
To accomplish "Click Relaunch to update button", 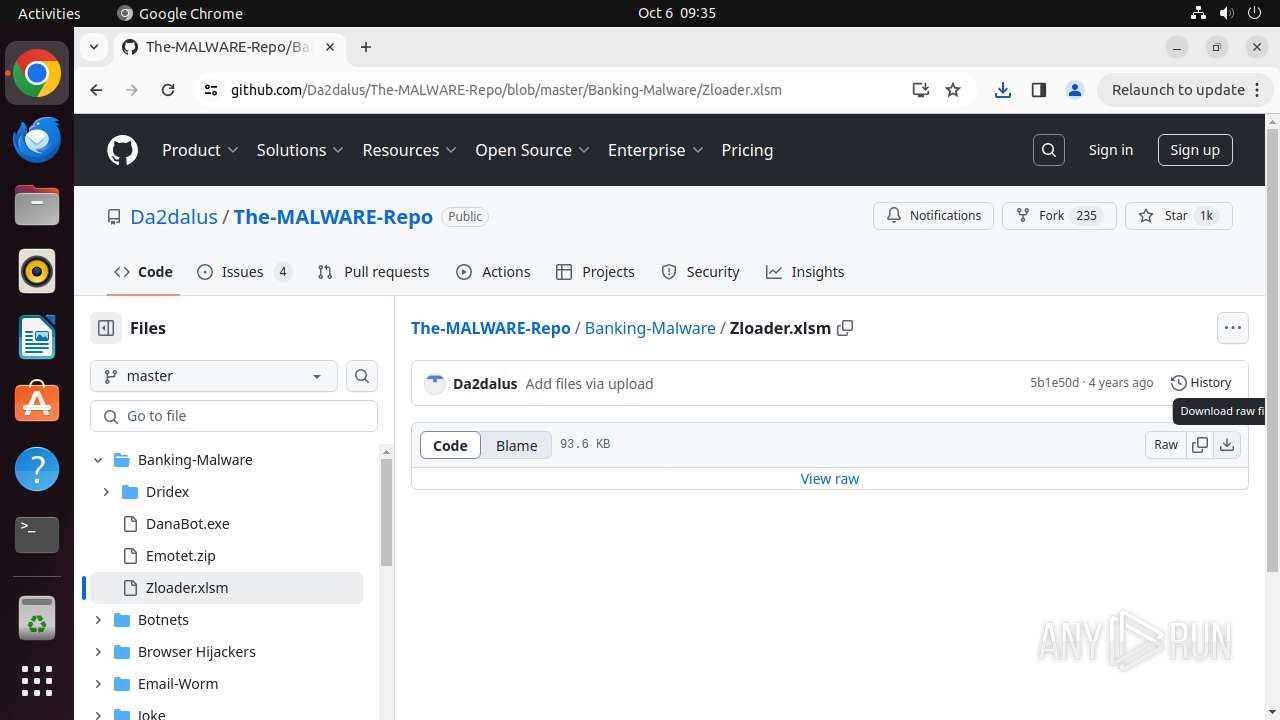I will tap(1185, 90).
